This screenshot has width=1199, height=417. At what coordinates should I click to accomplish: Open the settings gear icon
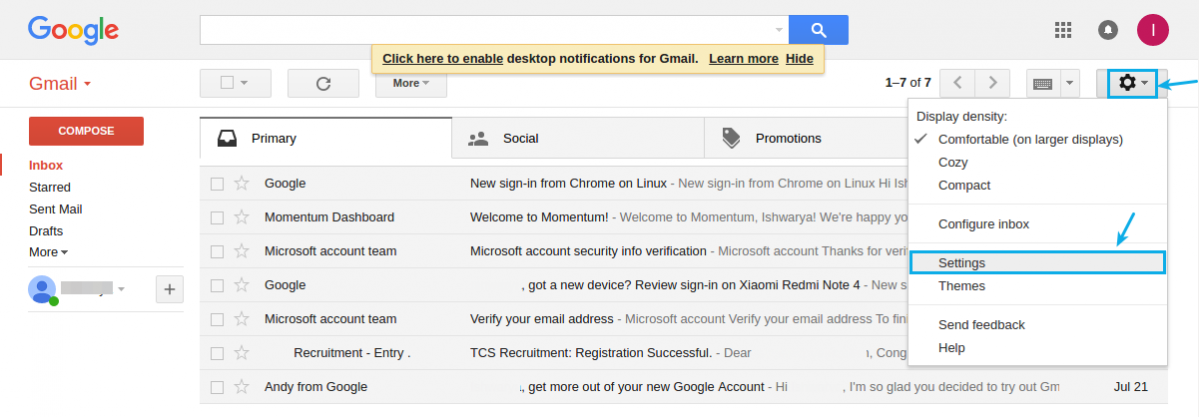[1132, 83]
